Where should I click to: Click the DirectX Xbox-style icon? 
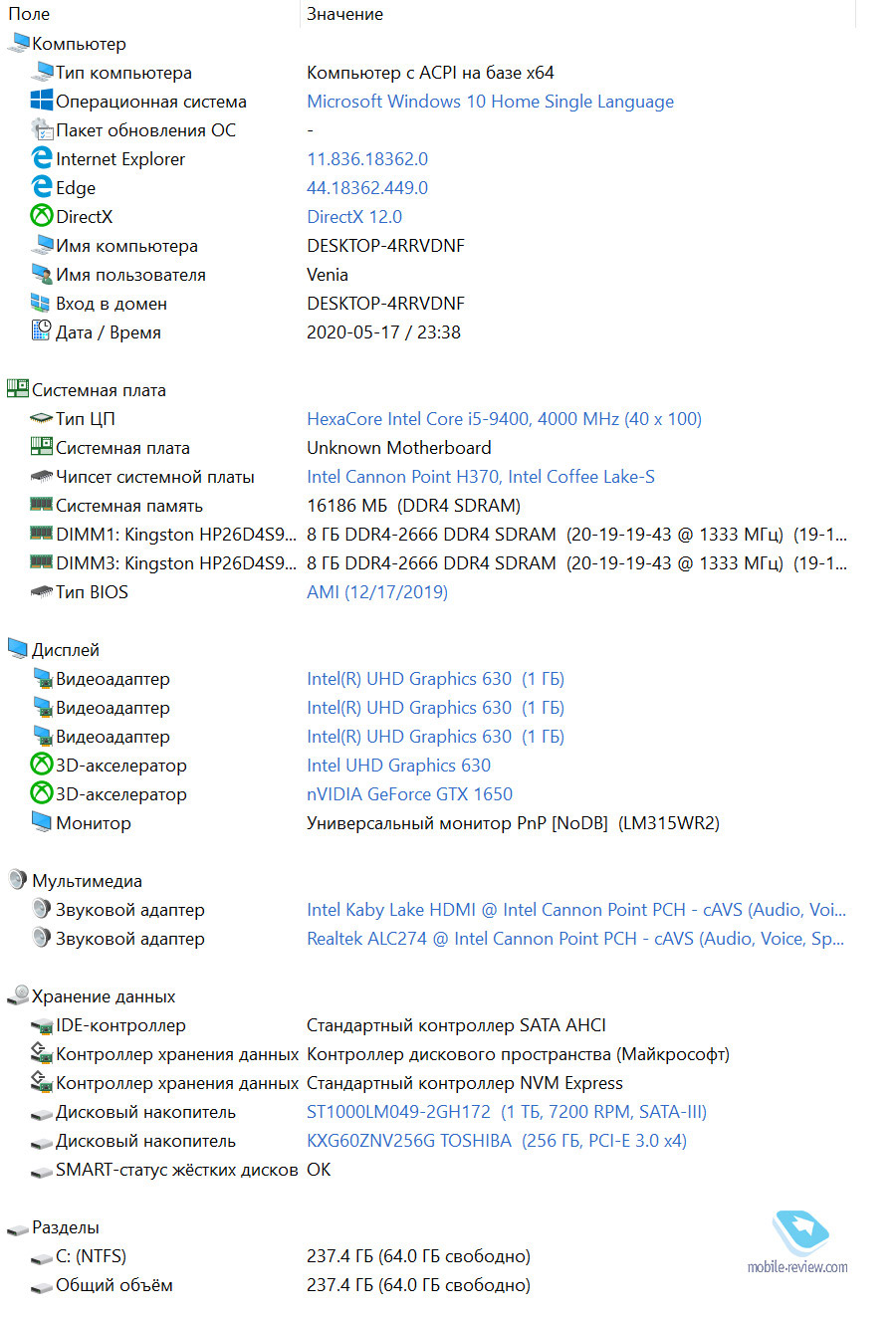pos(42,216)
